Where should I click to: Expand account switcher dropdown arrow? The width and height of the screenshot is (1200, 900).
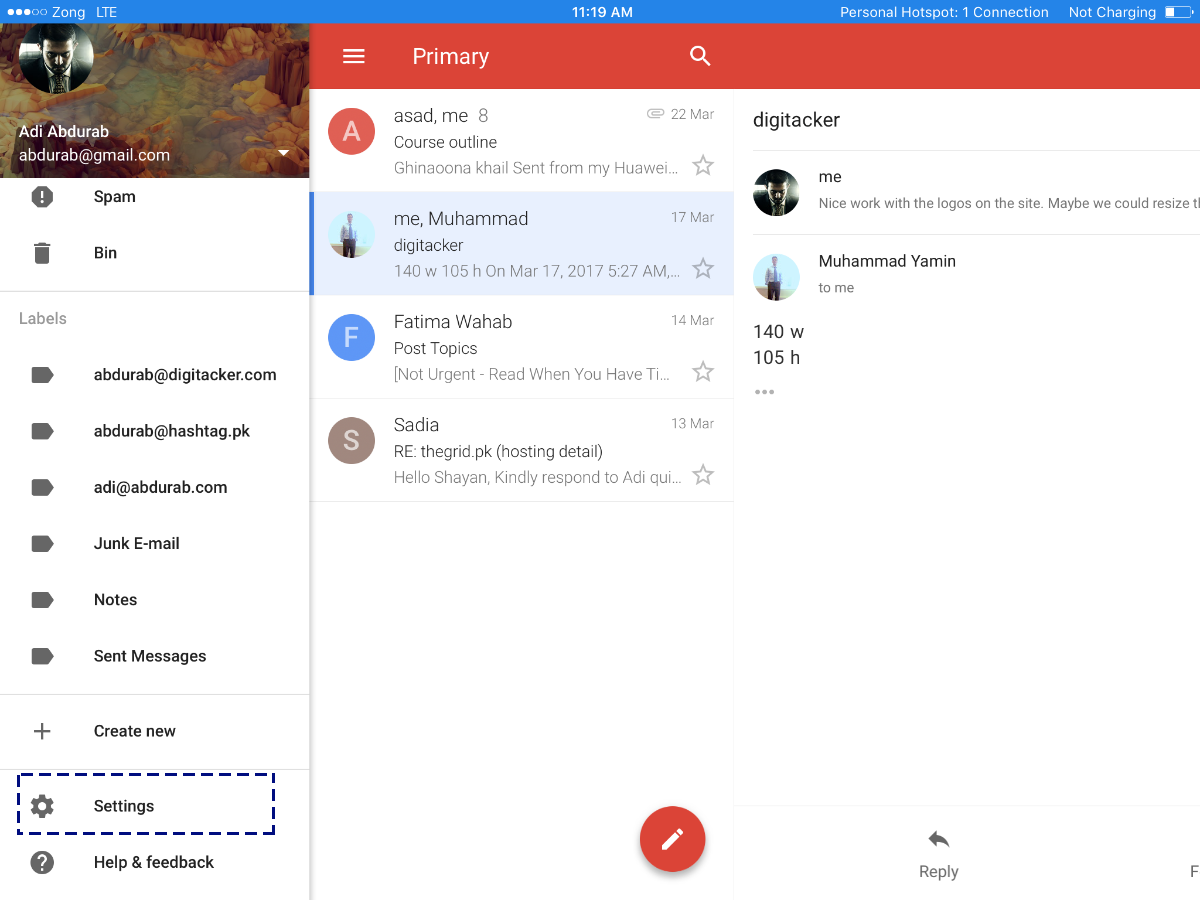(283, 154)
